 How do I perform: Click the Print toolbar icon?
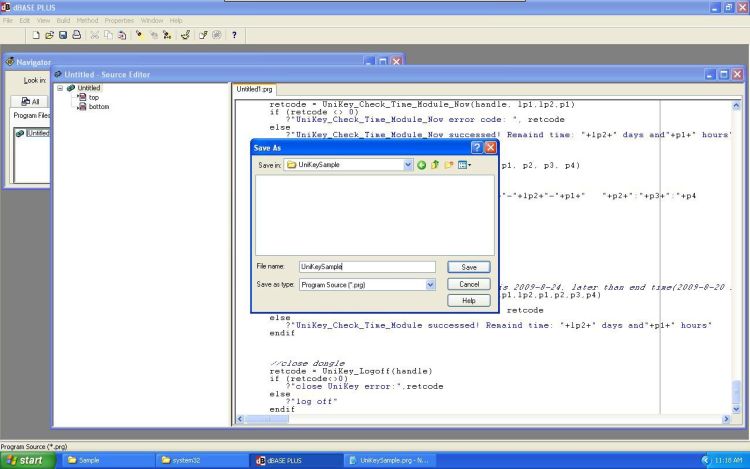click(77, 35)
